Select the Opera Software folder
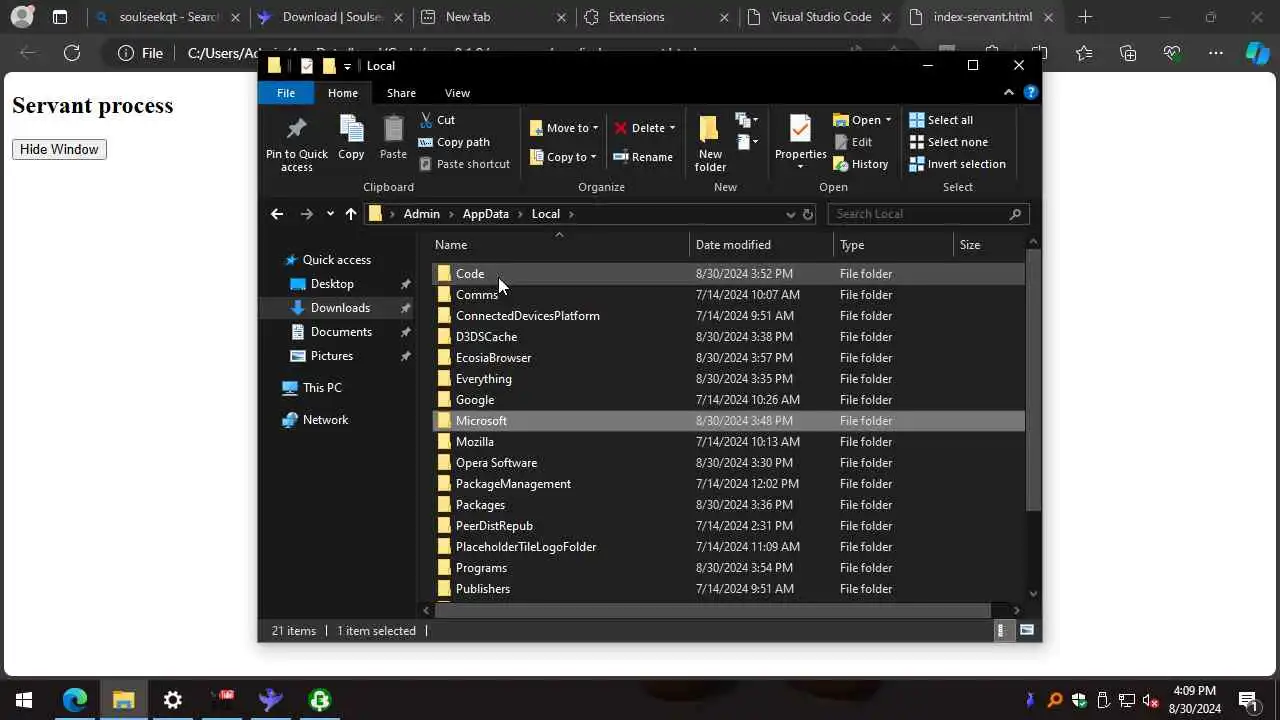 pyautogui.click(x=728, y=463)
